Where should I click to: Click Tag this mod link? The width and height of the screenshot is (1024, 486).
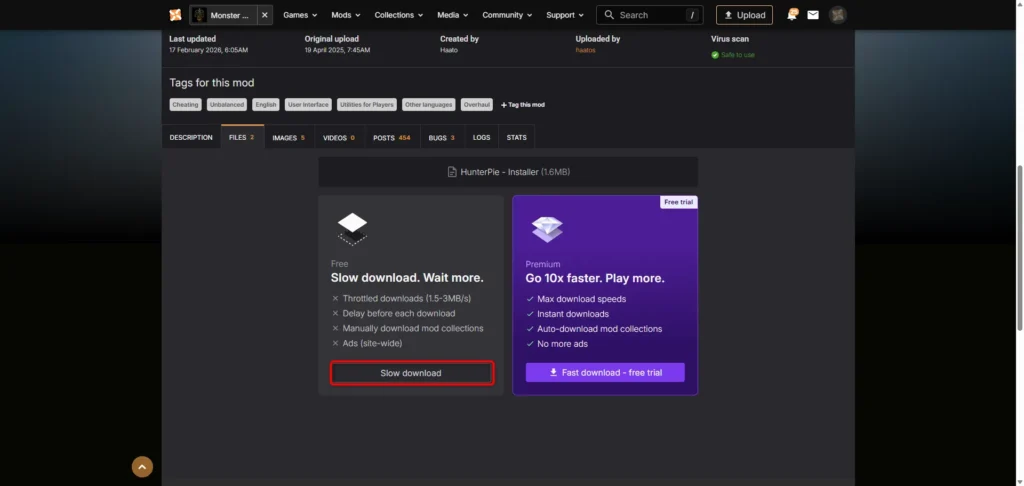522,105
